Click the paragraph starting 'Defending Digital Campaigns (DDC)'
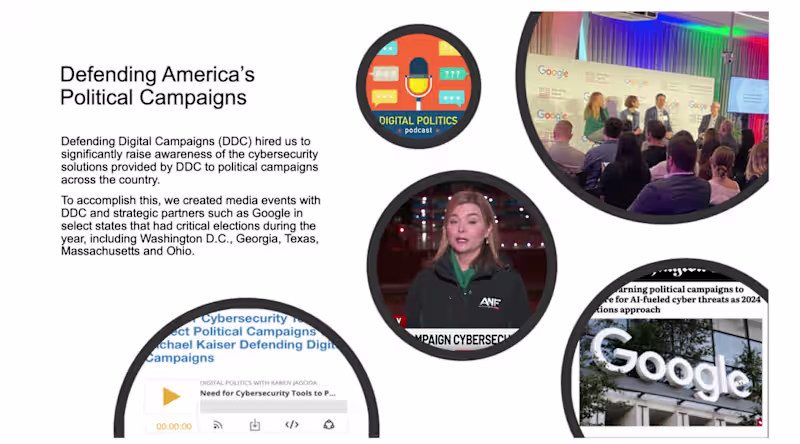The width and height of the screenshot is (800, 444). click(189, 160)
